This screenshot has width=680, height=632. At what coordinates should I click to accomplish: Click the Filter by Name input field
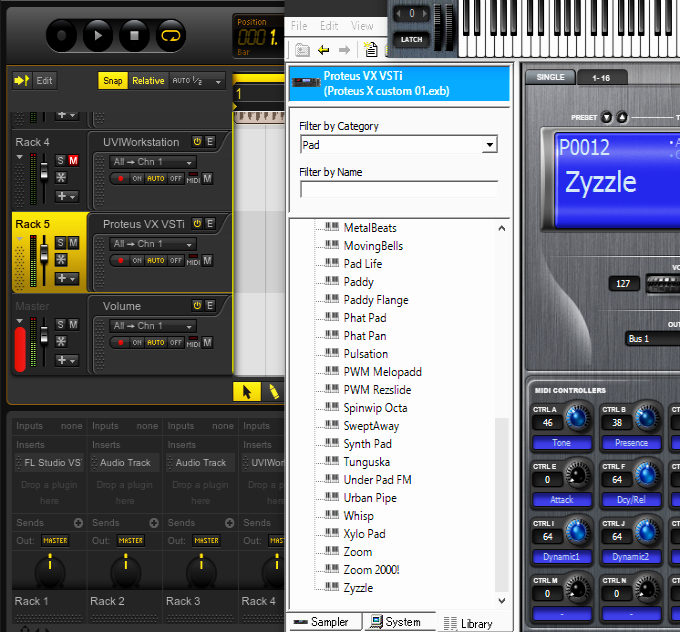pyautogui.click(x=399, y=190)
